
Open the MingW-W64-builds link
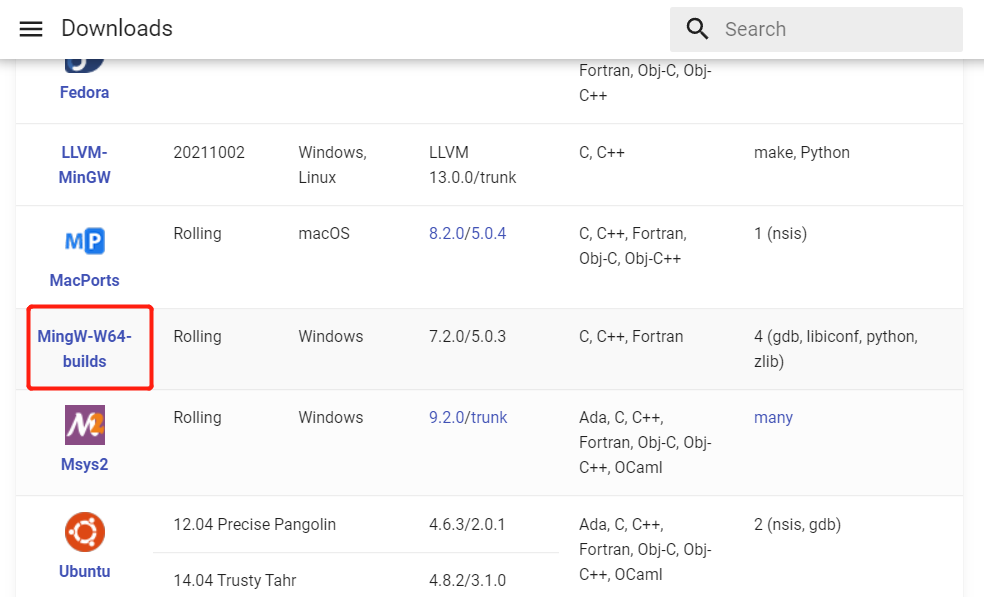pyautogui.click(x=84, y=348)
